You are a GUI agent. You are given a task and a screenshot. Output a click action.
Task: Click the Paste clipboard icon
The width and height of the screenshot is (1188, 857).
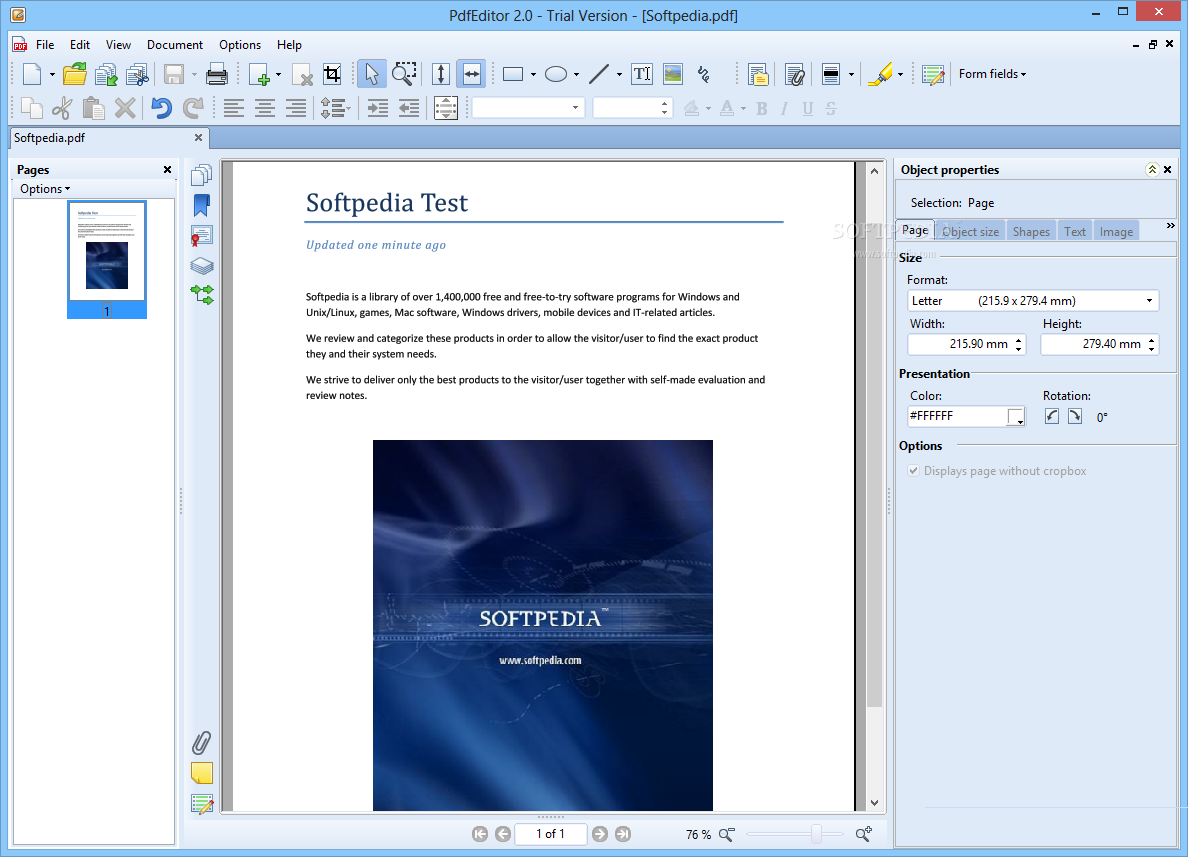(93, 108)
